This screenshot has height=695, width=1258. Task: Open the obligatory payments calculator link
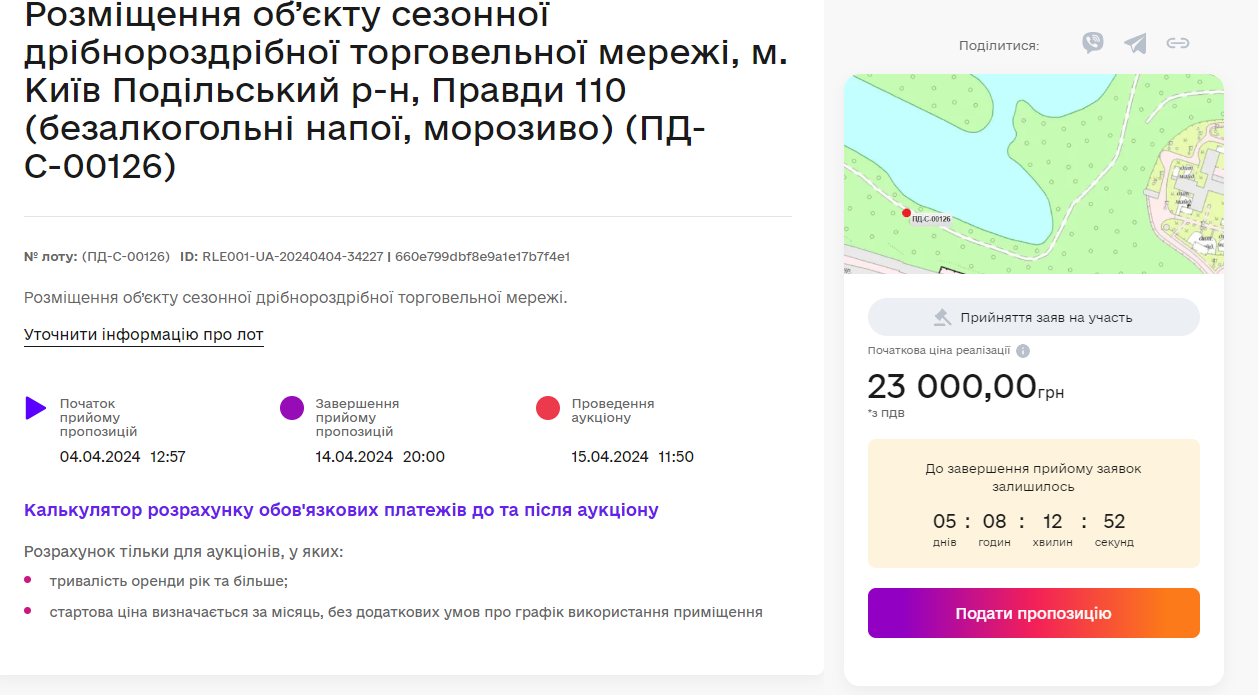(340, 510)
